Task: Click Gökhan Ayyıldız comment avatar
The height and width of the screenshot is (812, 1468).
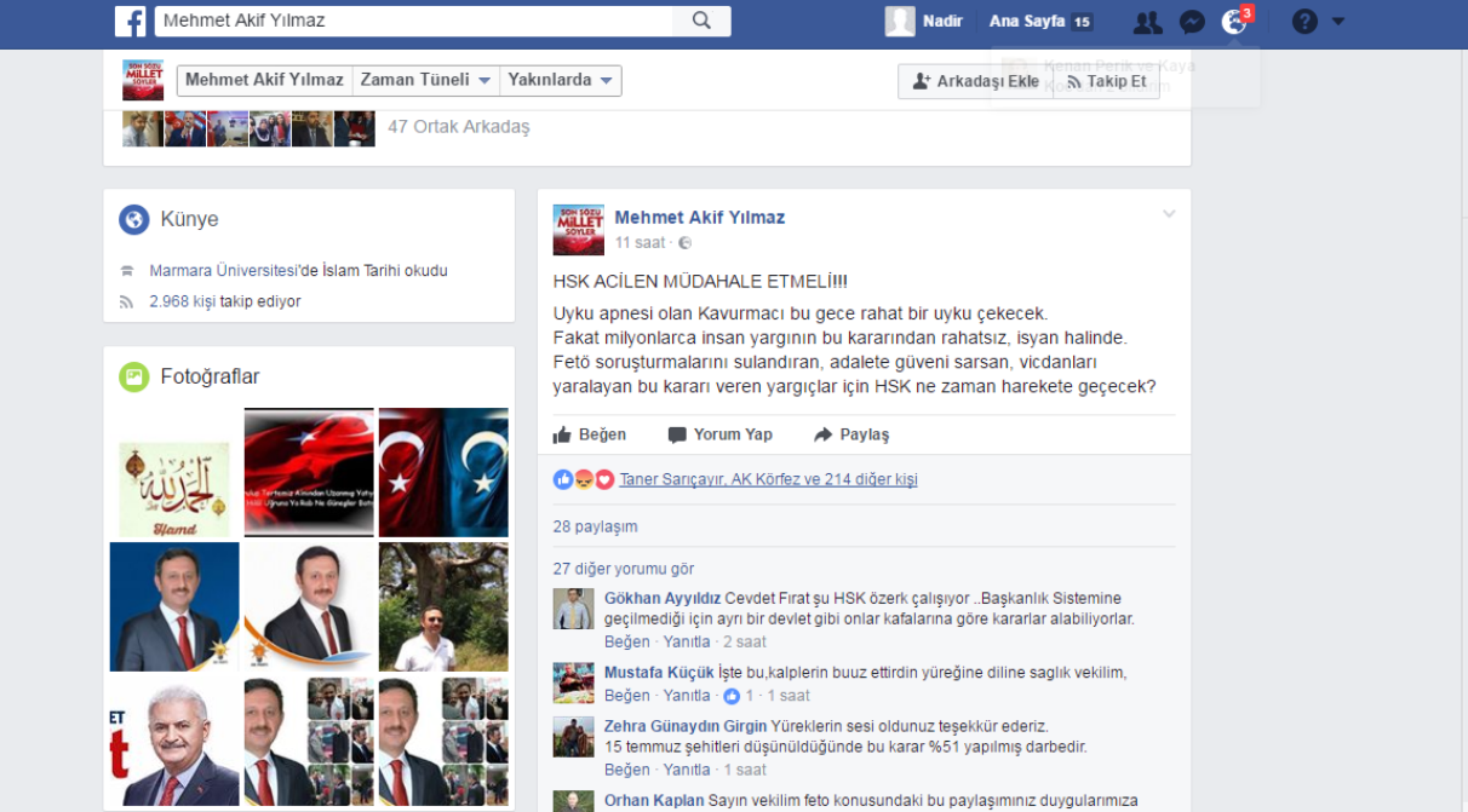Action: point(573,609)
